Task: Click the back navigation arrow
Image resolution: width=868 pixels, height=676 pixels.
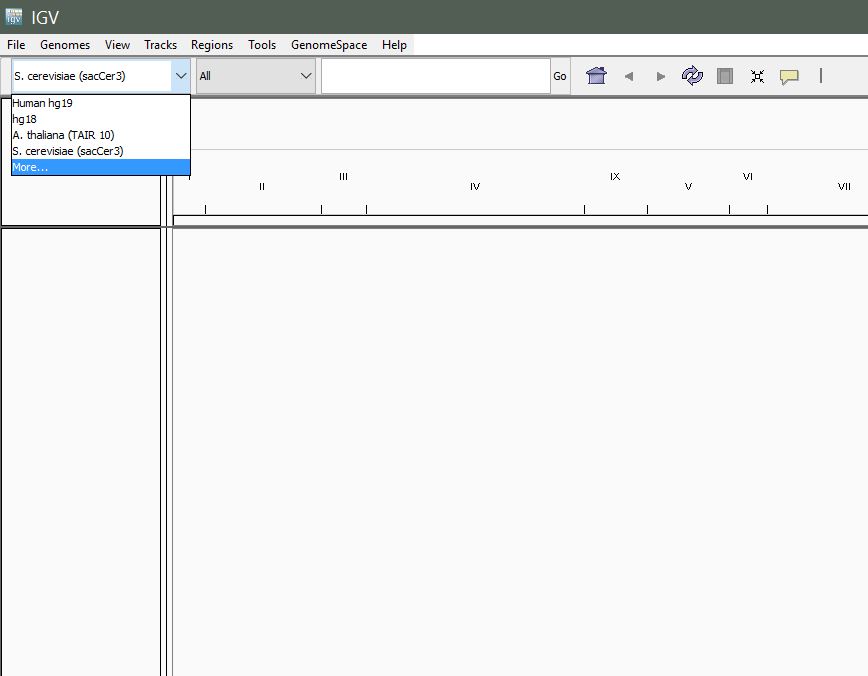Action: click(629, 76)
